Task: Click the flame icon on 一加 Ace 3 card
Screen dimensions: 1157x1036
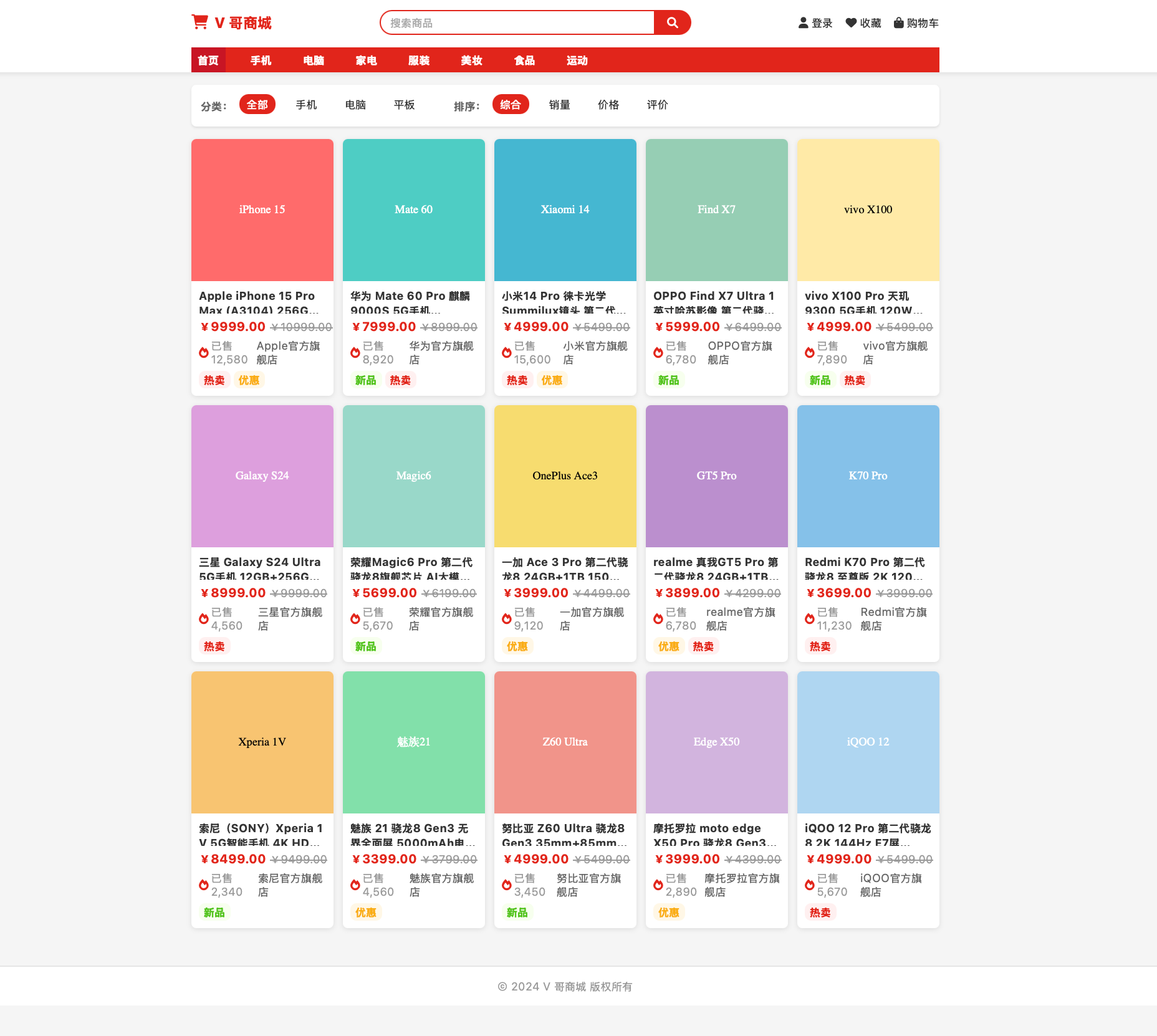Action: coord(507,619)
